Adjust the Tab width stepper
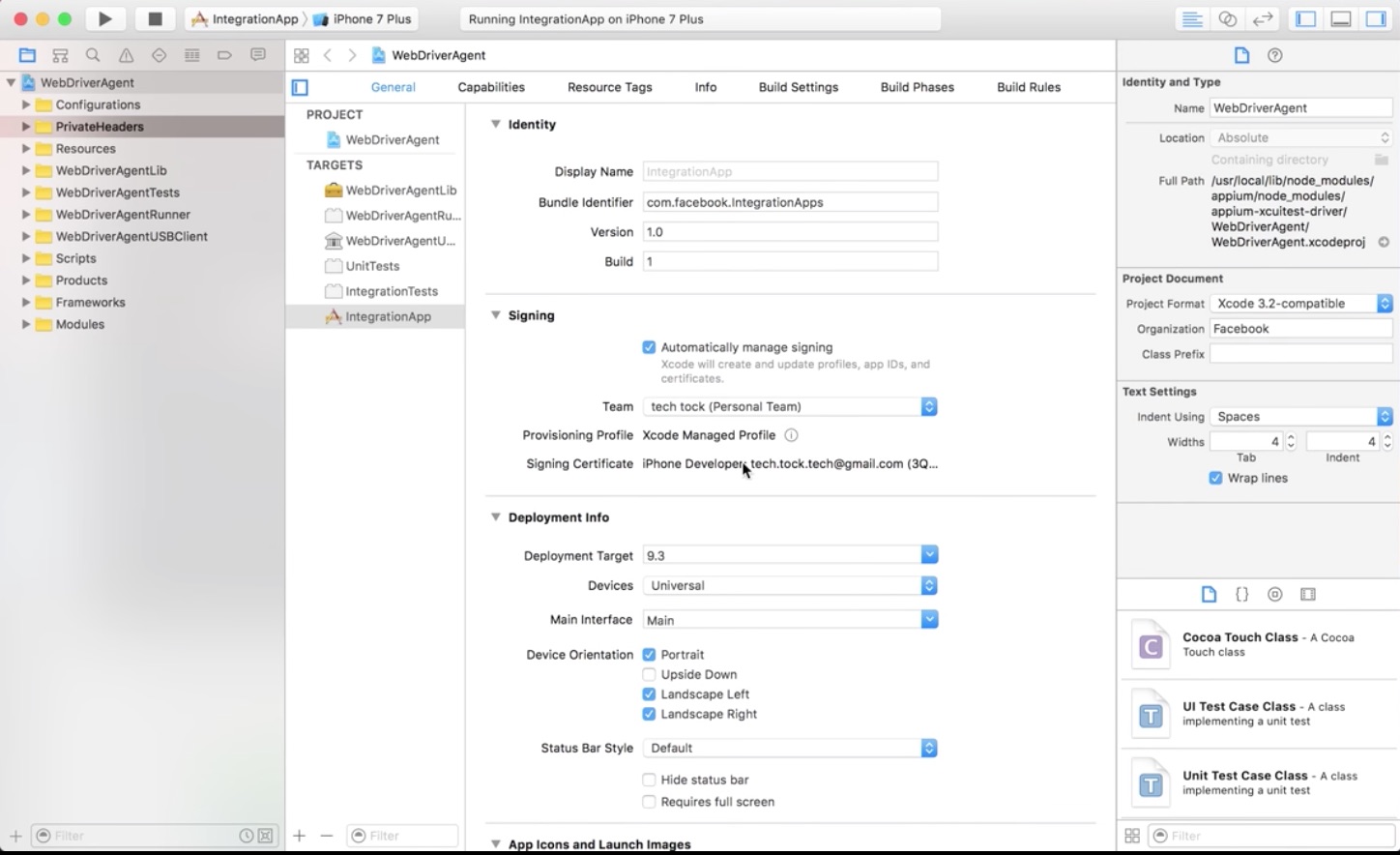Image resolution: width=1400 pixels, height=855 pixels. pyautogui.click(x=1291, y=442)
